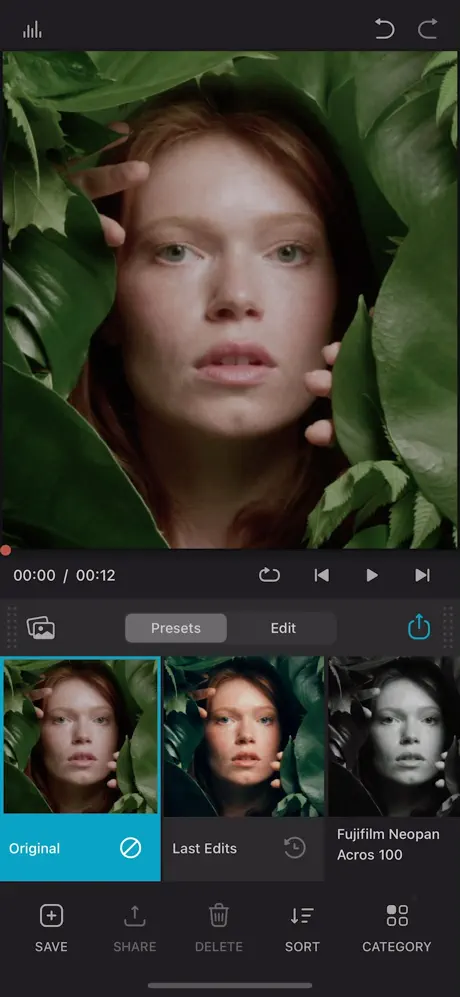The height and width of the screenshot is (997, 460).
Task: Grab the left dotted panel handle
Action: [x=11, y=627]
